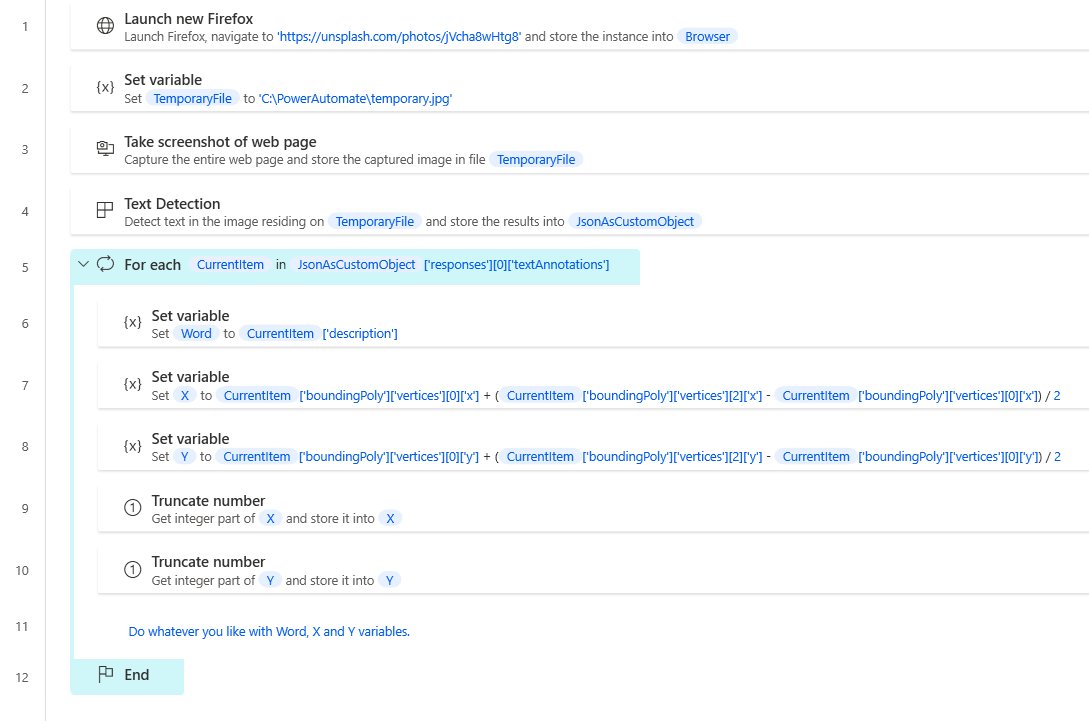Image resolution: width=1089 pixels, height=721 pixels.
Task: Click the Word variable pill on row 6
Action: click(196, 333)
